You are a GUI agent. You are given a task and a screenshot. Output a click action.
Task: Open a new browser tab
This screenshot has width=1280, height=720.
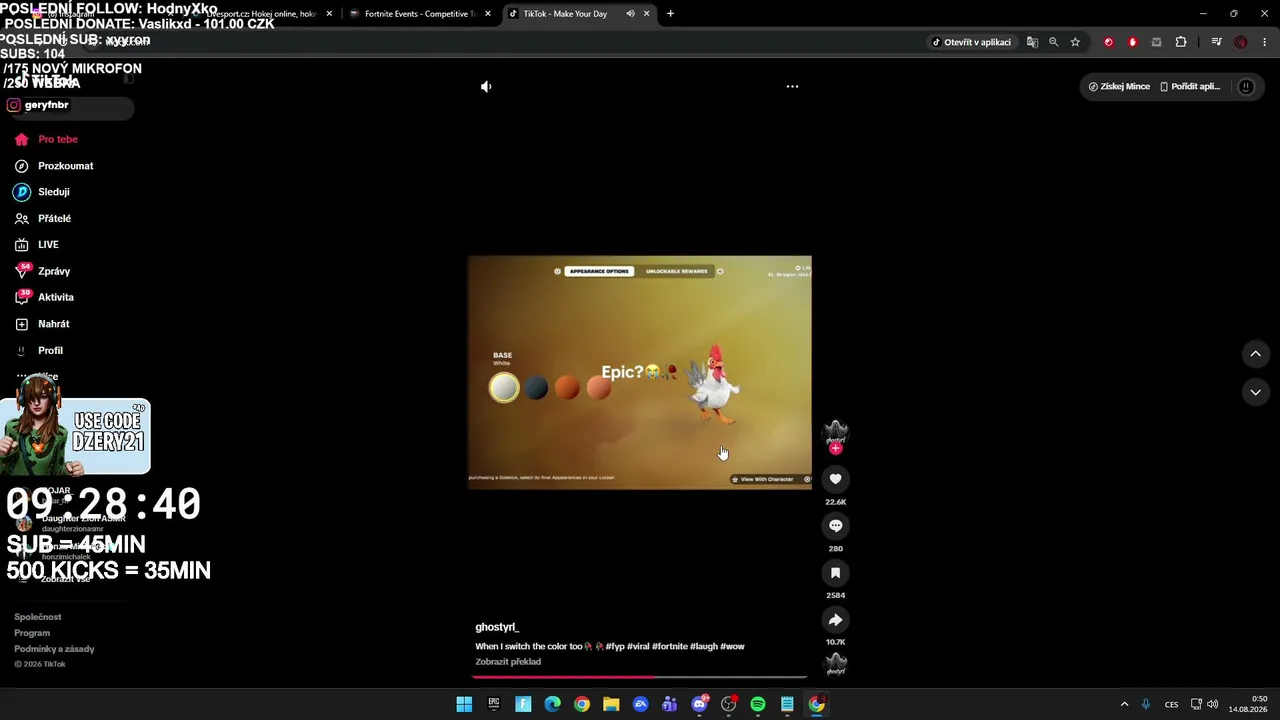pos(670,14)
